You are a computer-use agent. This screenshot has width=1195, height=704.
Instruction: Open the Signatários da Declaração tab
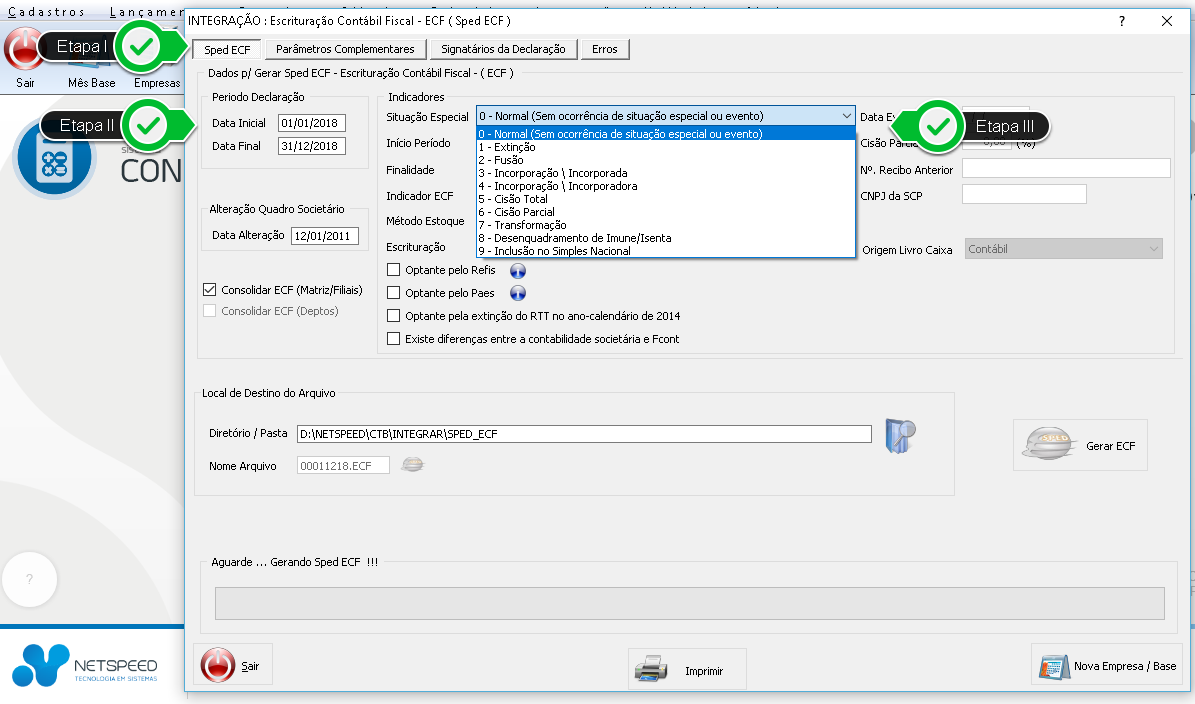tap(504, 49)
